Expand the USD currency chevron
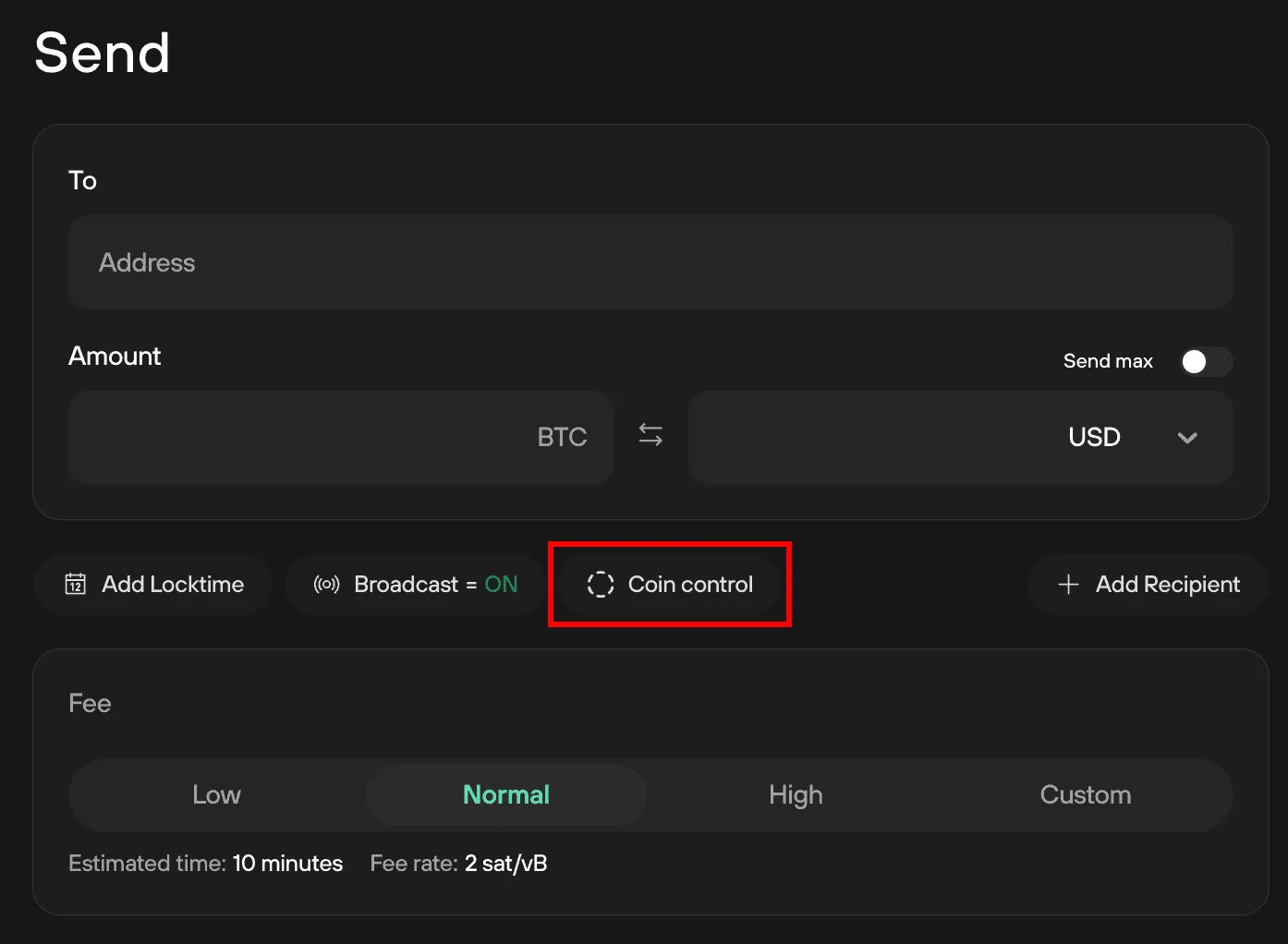 point(1187,438)
